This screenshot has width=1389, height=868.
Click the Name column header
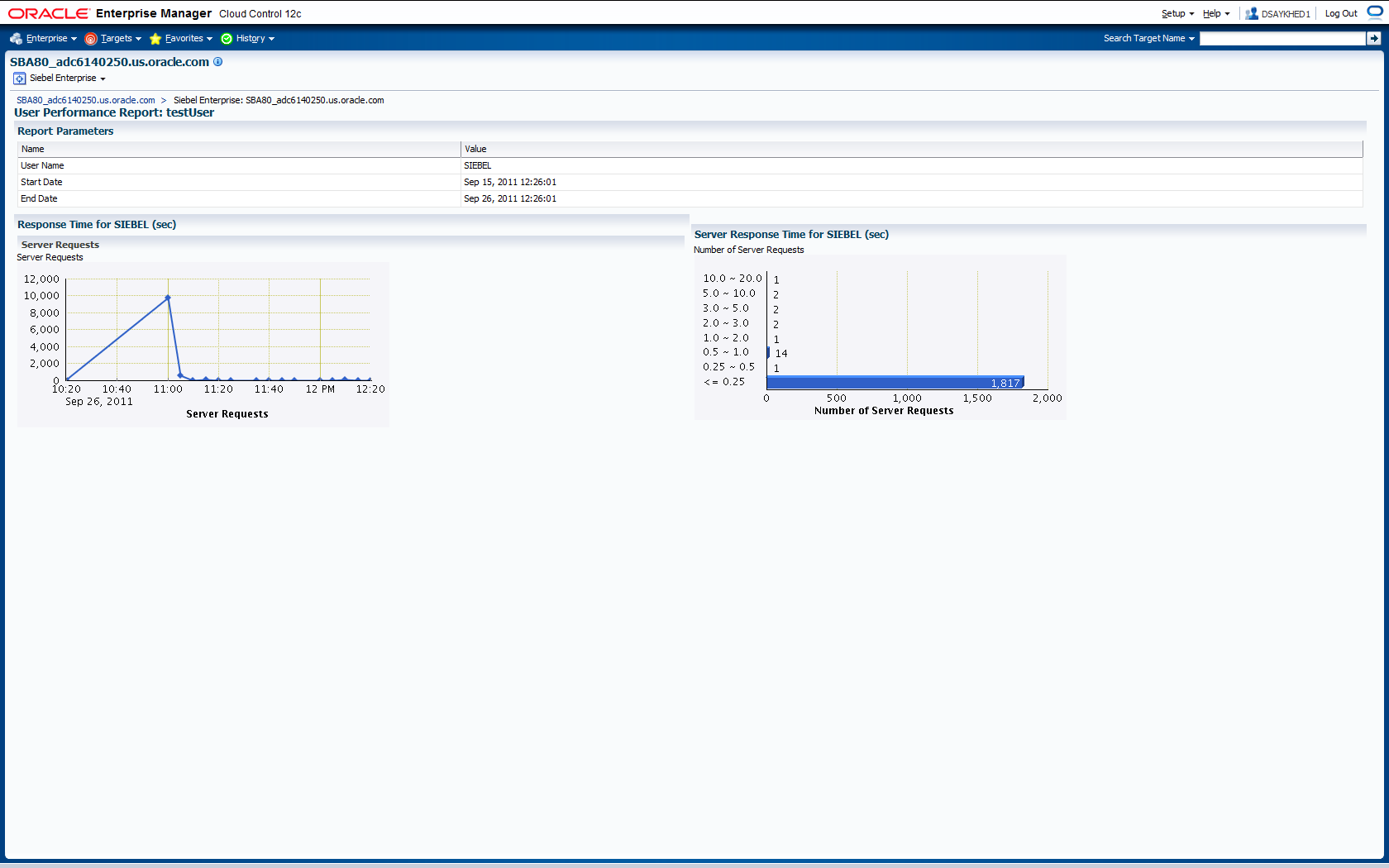coord(239,150)
